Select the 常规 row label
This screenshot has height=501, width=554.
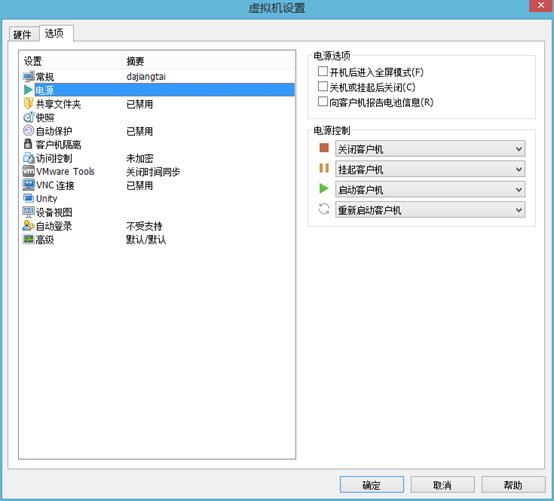coord(45,77)
